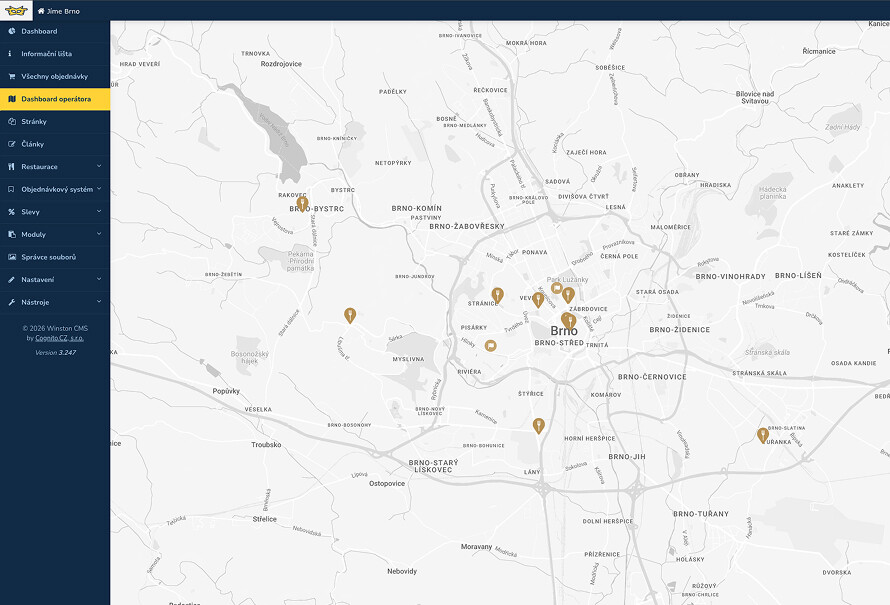Click the icon beside Moduly

[10, 234]
